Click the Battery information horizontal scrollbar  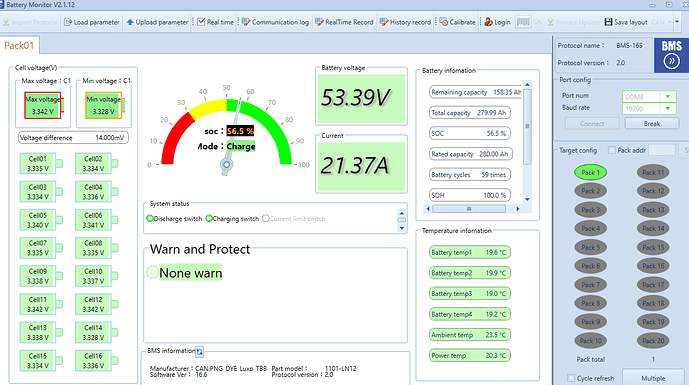(473, 209)
